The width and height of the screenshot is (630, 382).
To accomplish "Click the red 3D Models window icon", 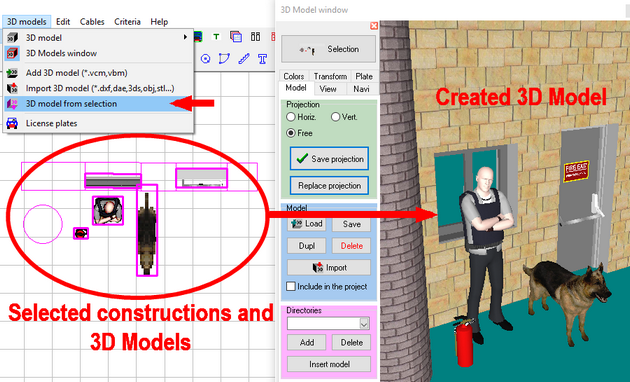I will 12,53.
